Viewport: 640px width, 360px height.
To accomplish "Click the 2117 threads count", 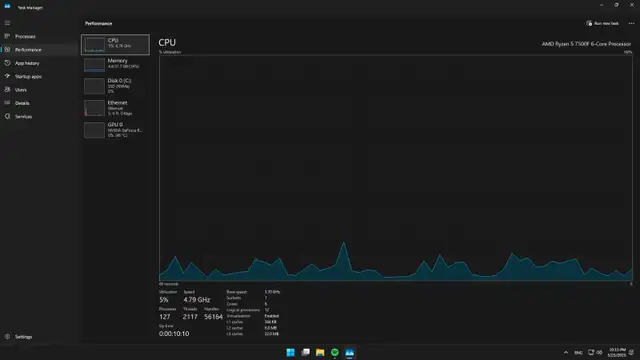I will [x=190, y=317].
